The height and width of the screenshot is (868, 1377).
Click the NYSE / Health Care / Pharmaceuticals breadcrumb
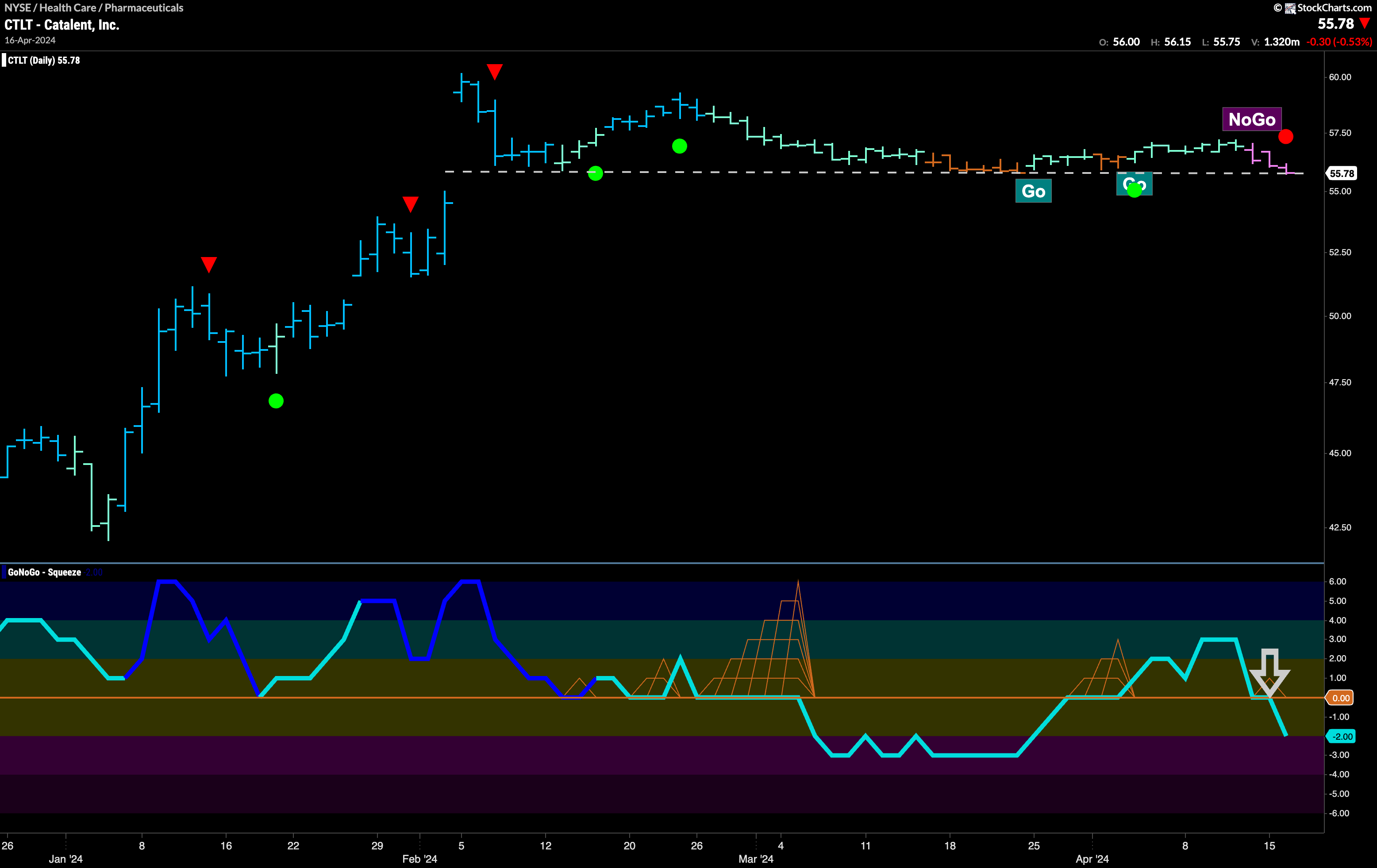[94, 8]
